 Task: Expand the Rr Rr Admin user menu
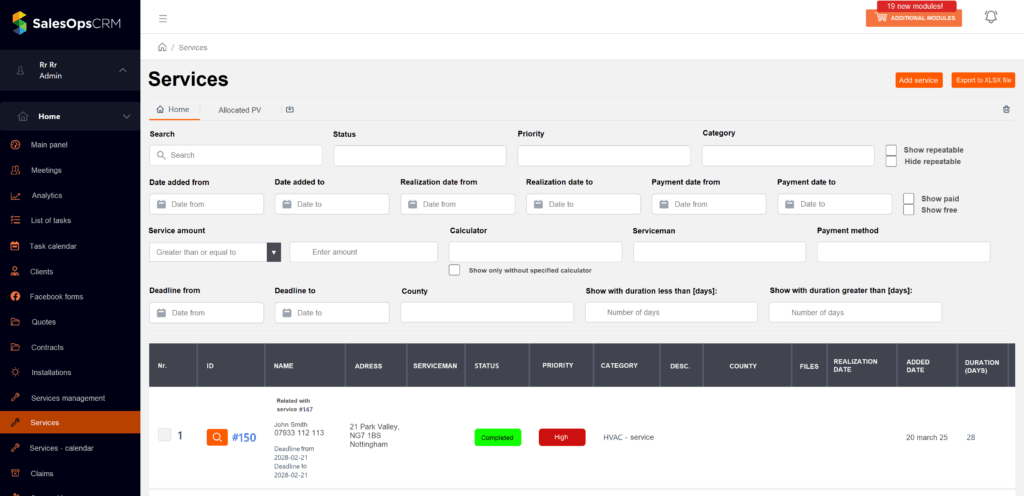[122, 70]
